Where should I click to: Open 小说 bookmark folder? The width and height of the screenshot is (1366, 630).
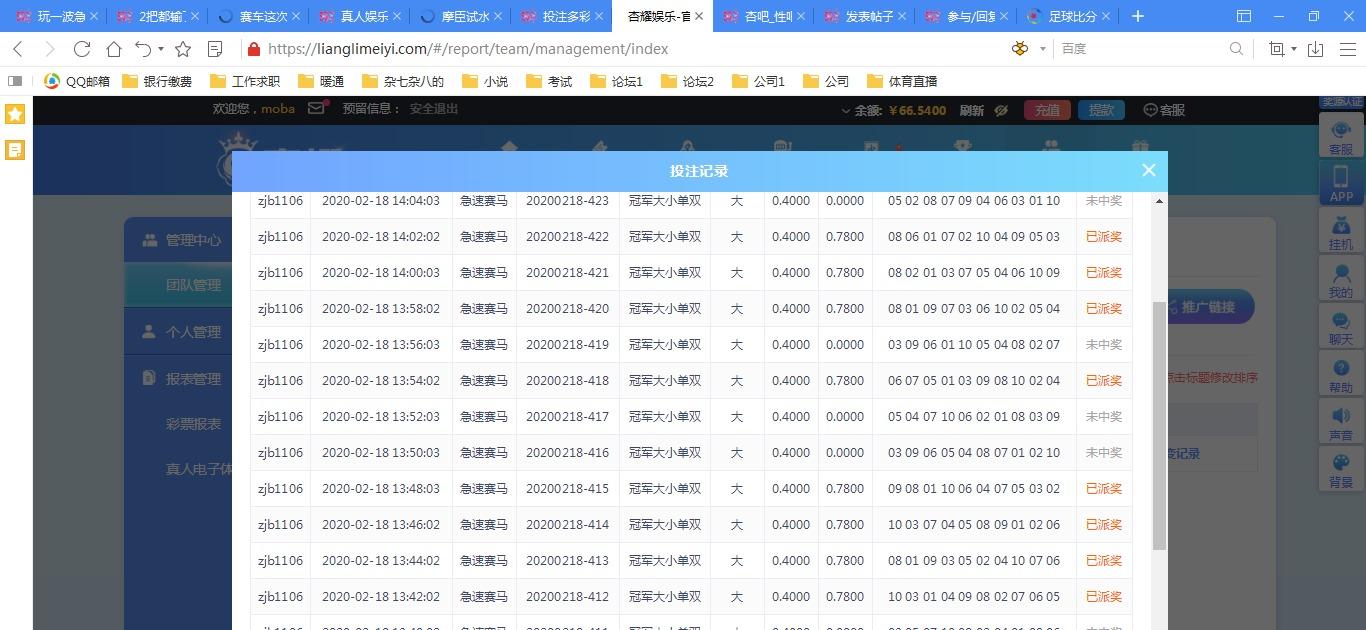coord(485,81)
